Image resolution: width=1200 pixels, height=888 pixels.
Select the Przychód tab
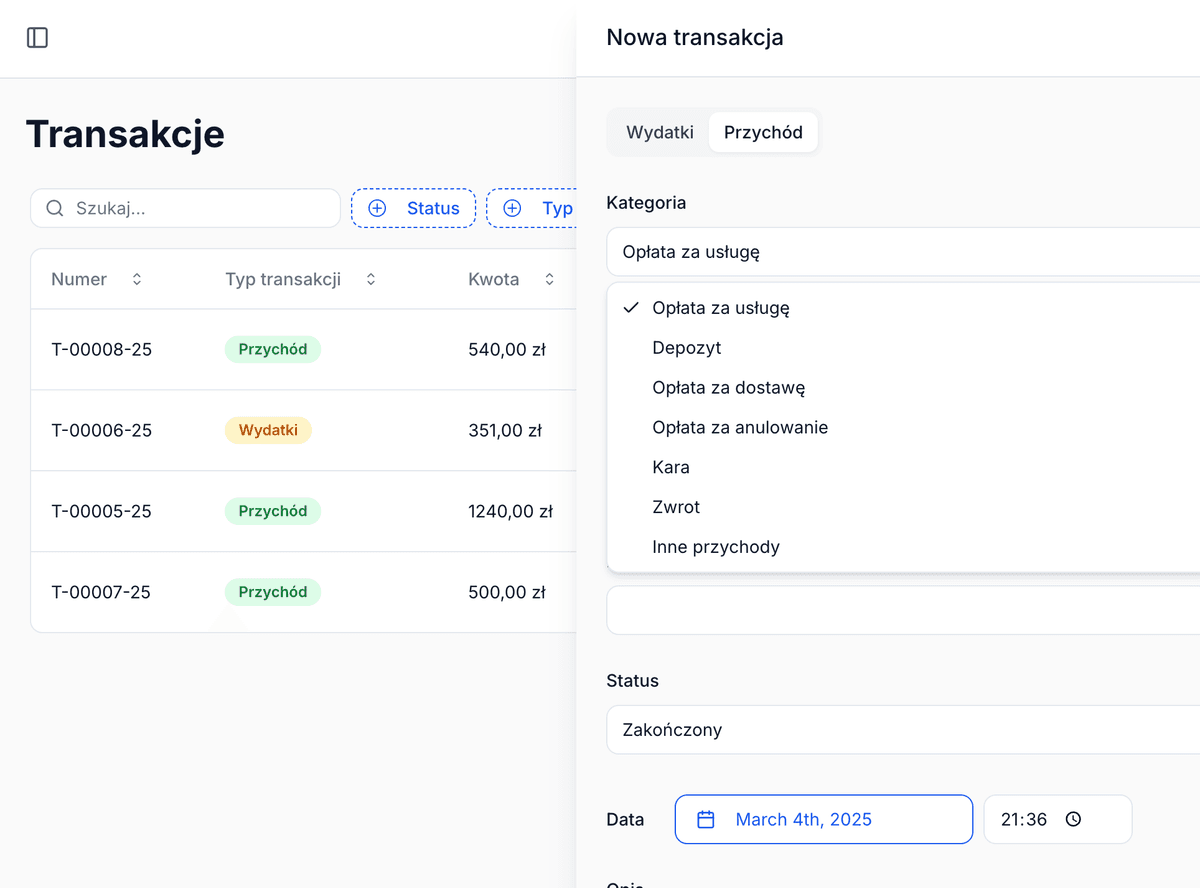coord(763,132)
